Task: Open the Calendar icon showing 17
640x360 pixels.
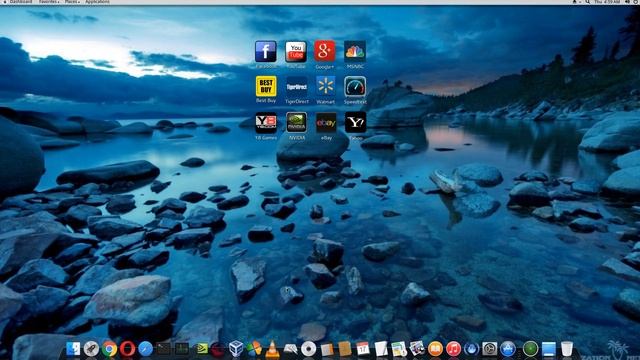Action: [362, 349]
